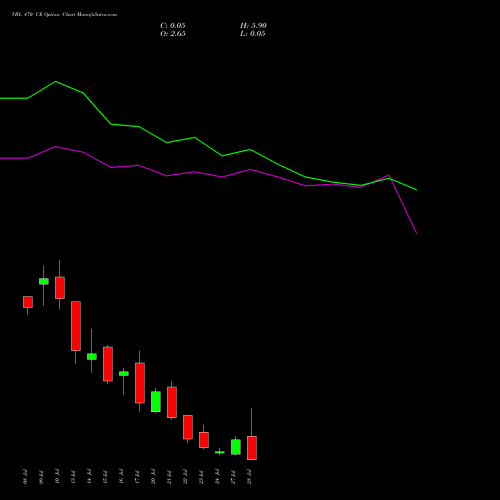Viewport: 500px width, 500px height.
Task: Click the 28 Jul date axis label
Action: pyautogui.click(x=250, y=477)
